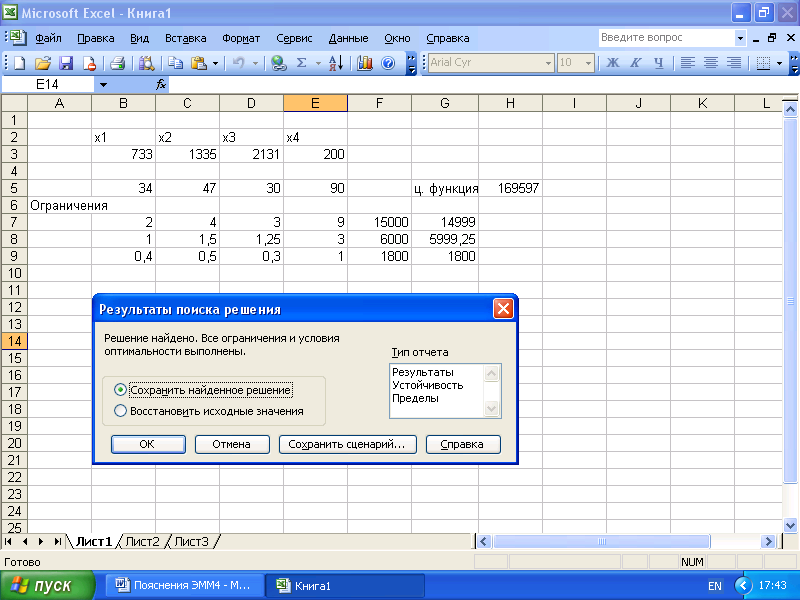Viewport: 800px width, 600px height.
Task: Select the Пределы report type
Action: point(415,398)
